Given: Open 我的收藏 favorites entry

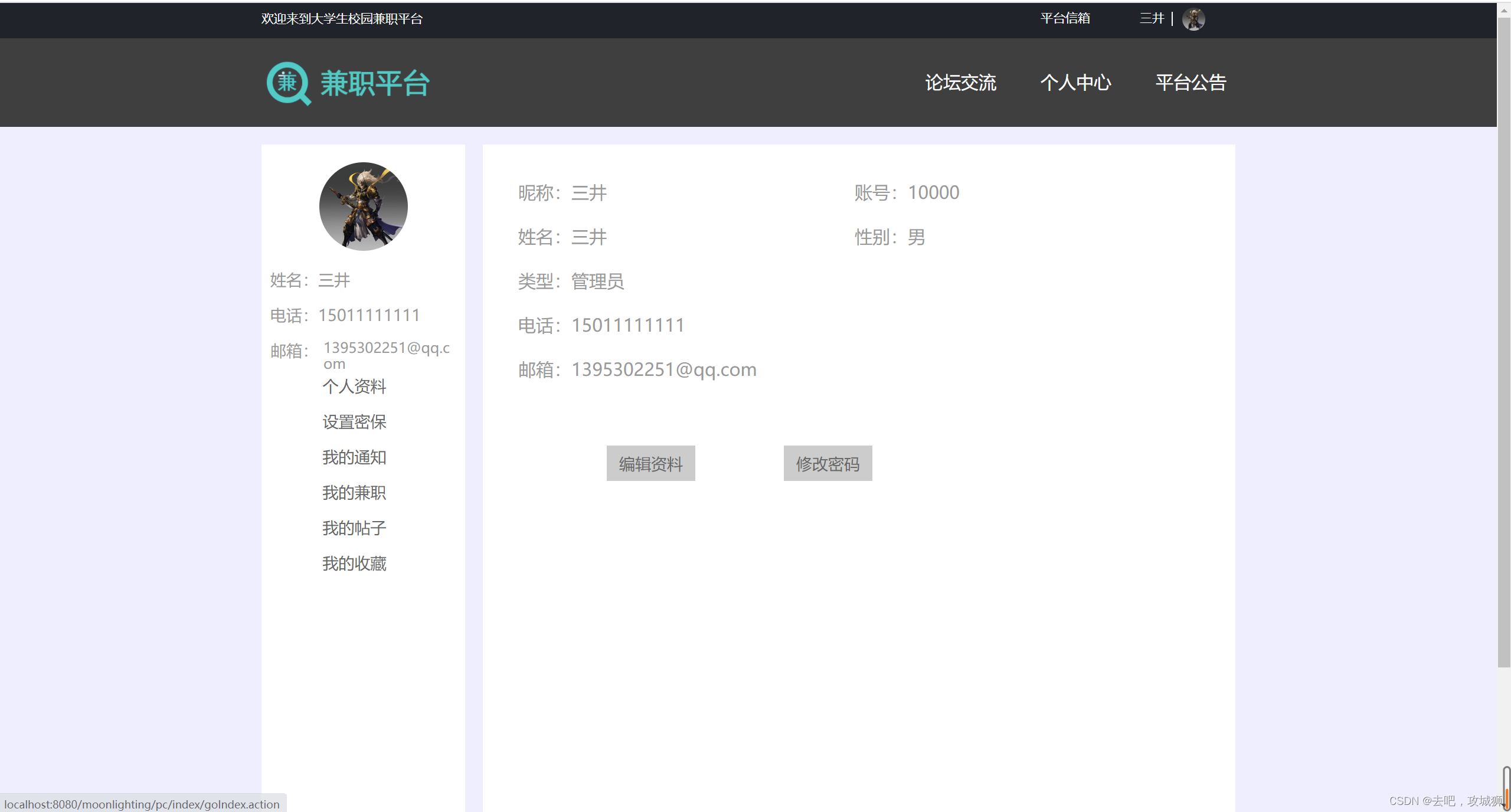Looking at the screenshot, I should pyautogui.click(x=354, y=564).
